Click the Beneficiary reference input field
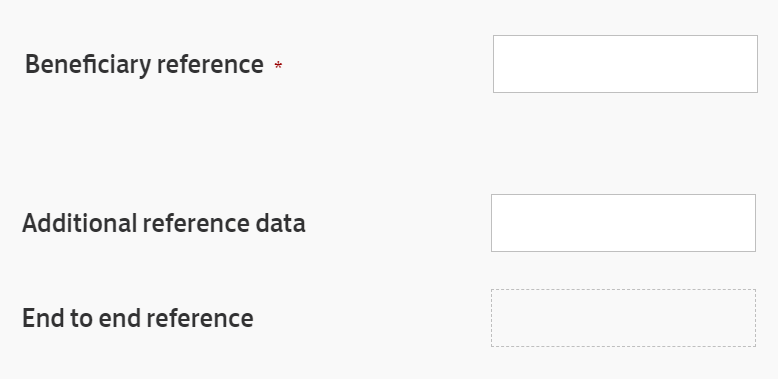The width and height of the screenshot is (778, 379). coord(625,64)
